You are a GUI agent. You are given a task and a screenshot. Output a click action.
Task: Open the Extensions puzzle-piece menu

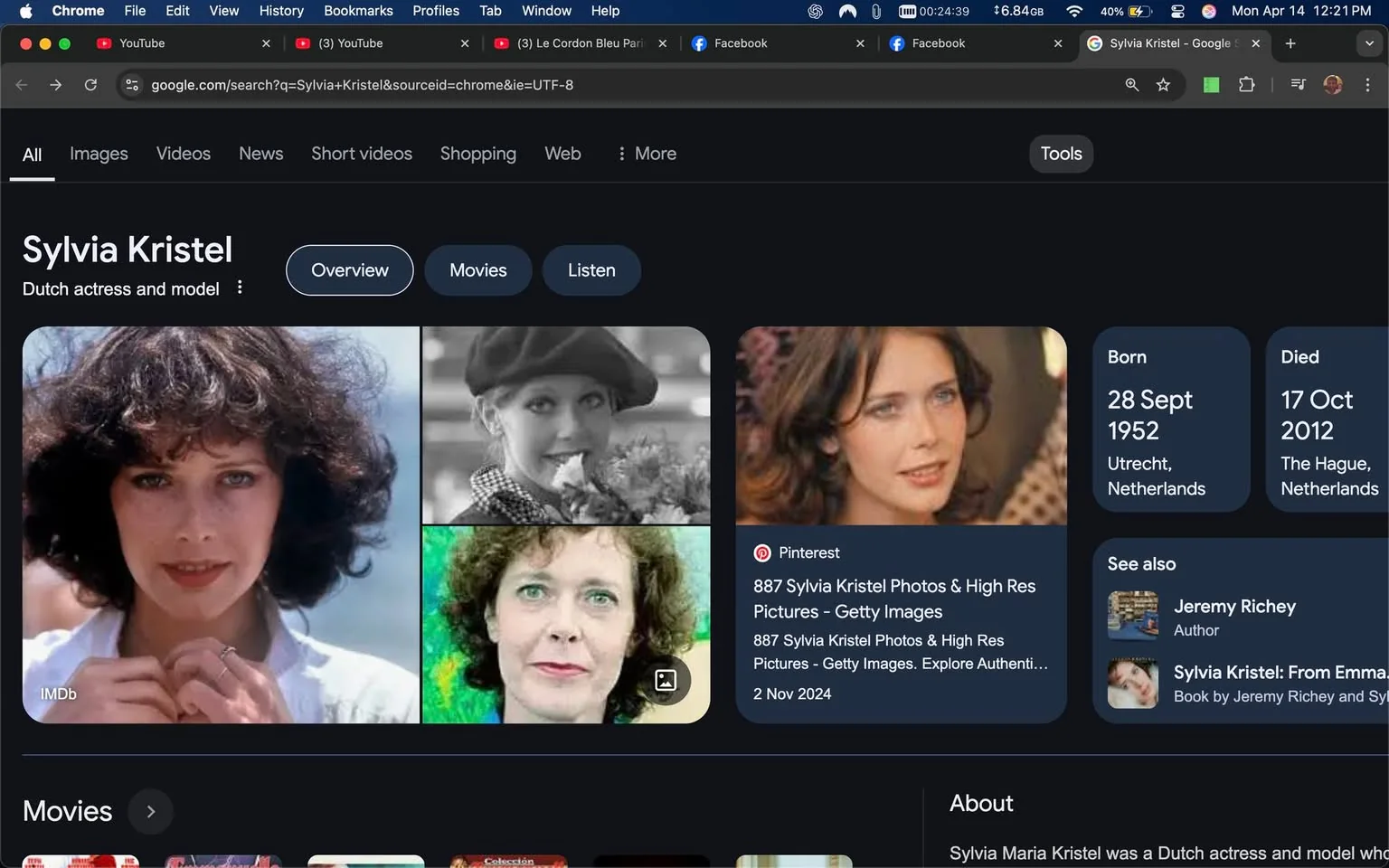[x=1246, y=85]
